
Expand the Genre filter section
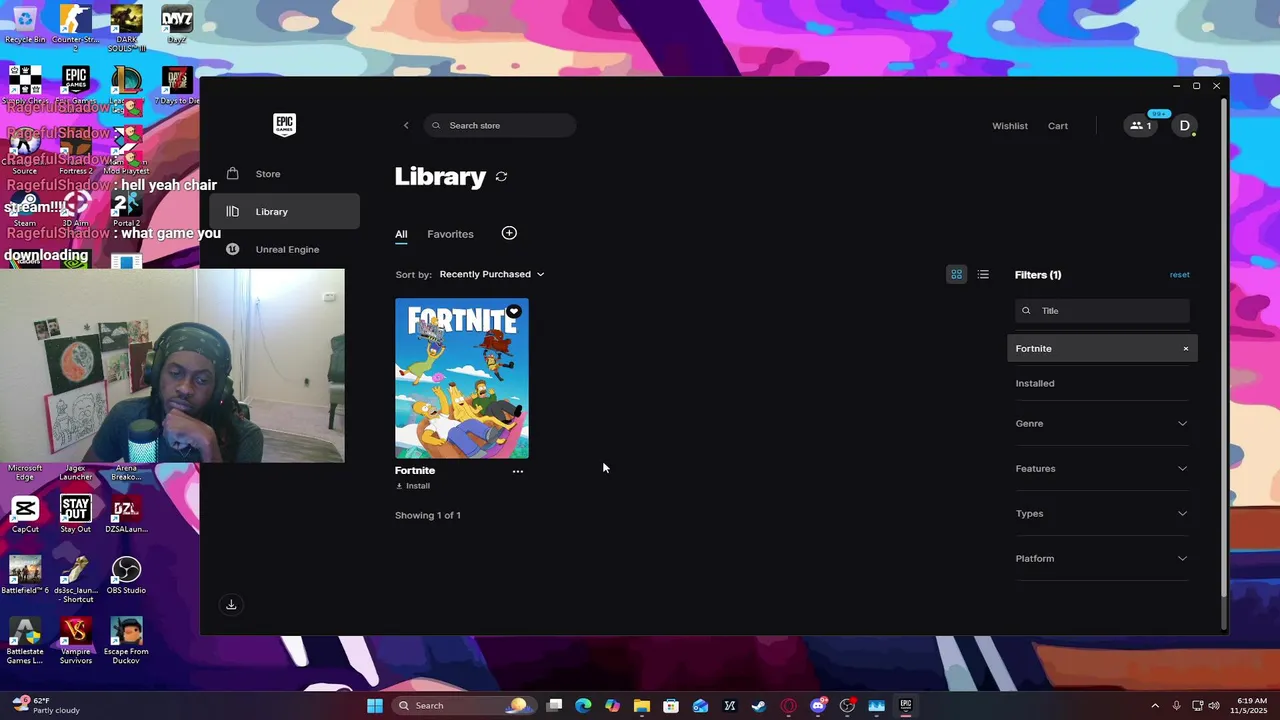click(x=1102, y=423)
